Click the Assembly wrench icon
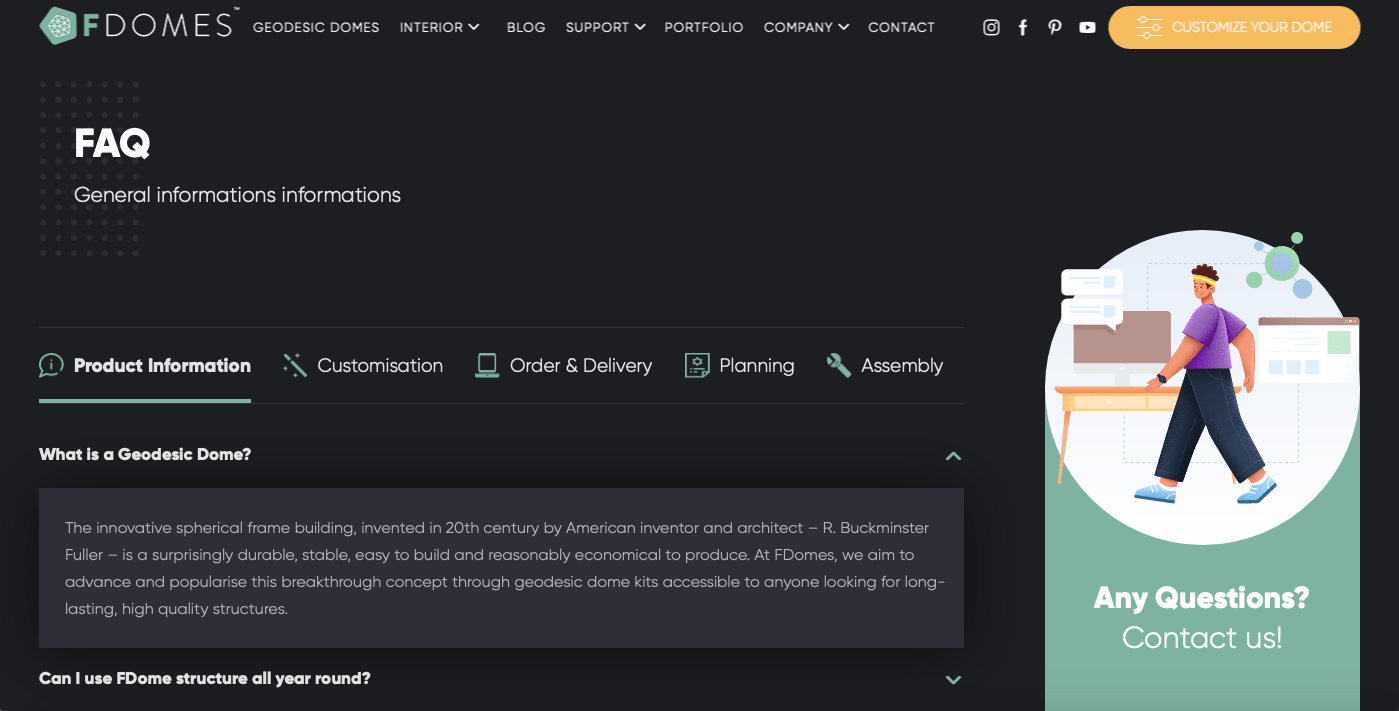Screen dimensions: 1399x711 click(838, 366)
